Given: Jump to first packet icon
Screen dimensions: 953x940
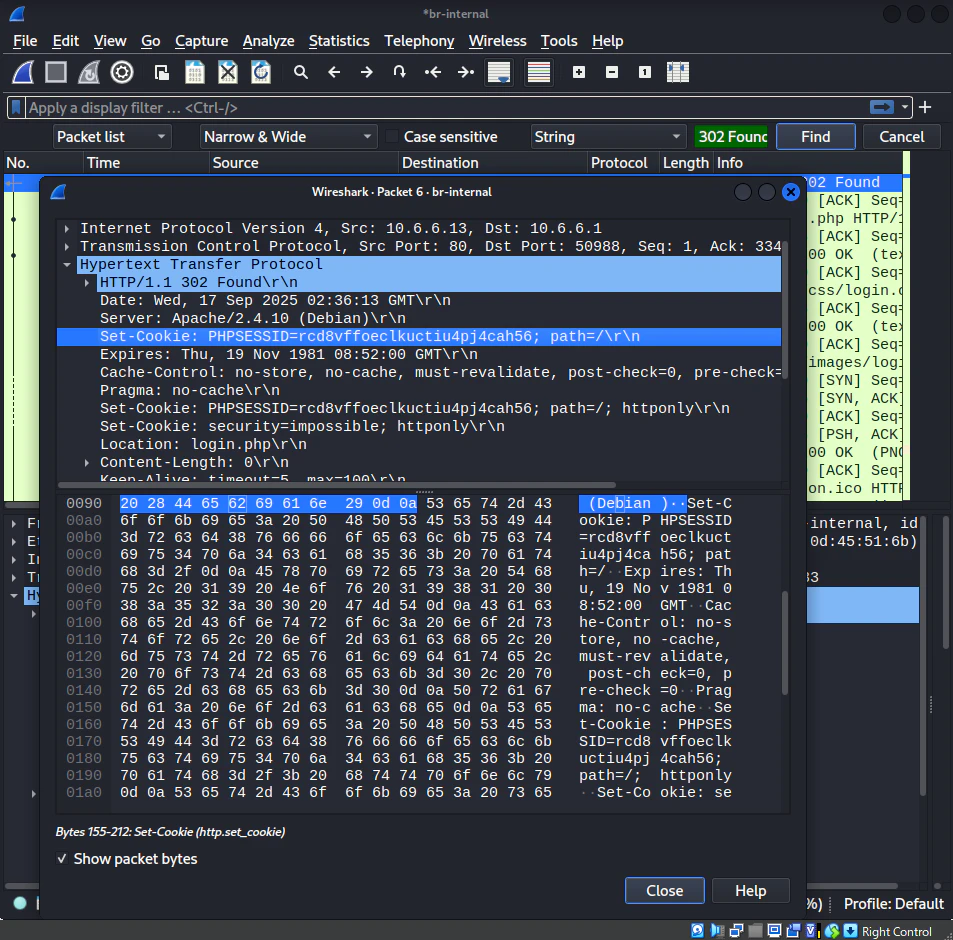Looking at the screenshot, I should [433, 72].
